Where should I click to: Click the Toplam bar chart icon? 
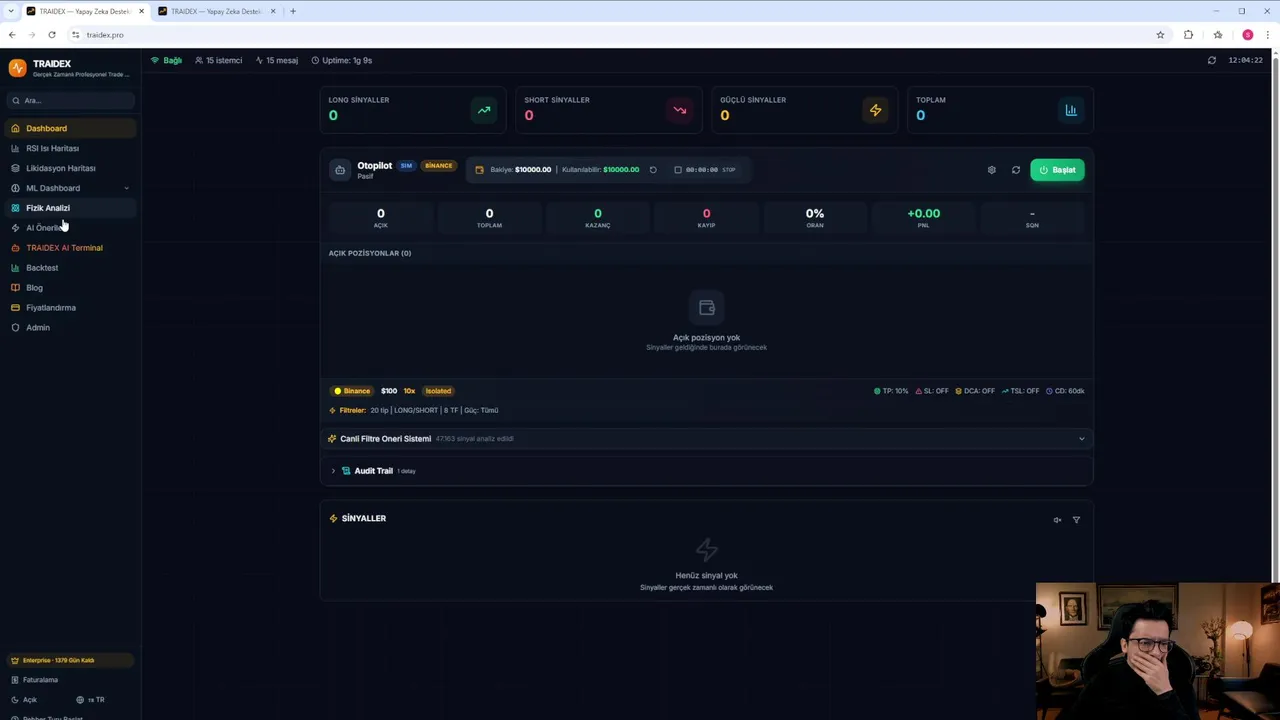[1071, 110]
